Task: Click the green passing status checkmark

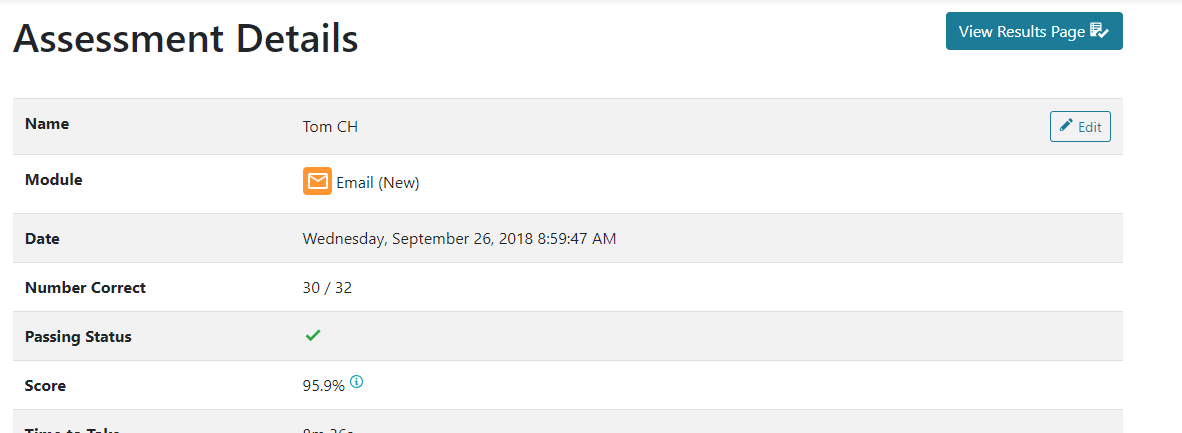Action: [x=313, y=336]
